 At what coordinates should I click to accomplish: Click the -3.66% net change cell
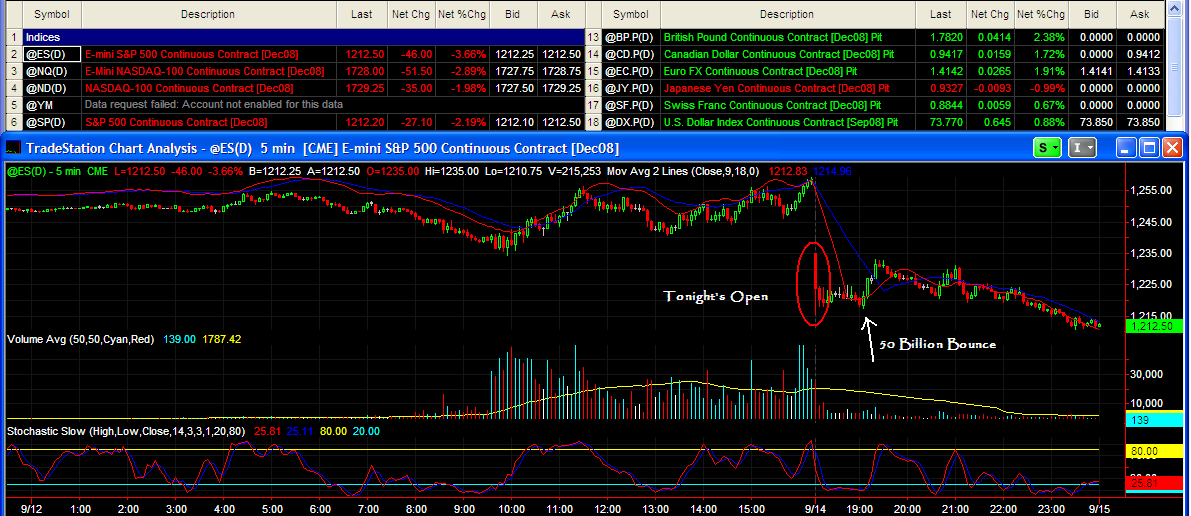[x=463, y=54]
